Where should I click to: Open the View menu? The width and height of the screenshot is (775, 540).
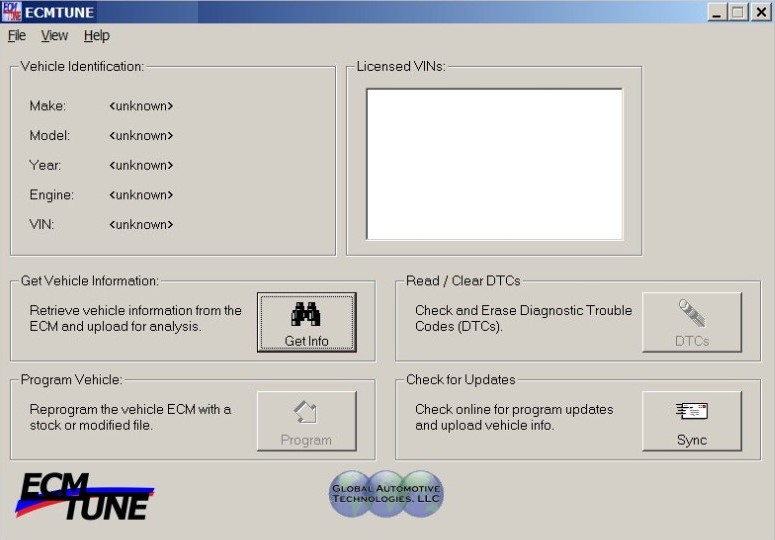54,36
